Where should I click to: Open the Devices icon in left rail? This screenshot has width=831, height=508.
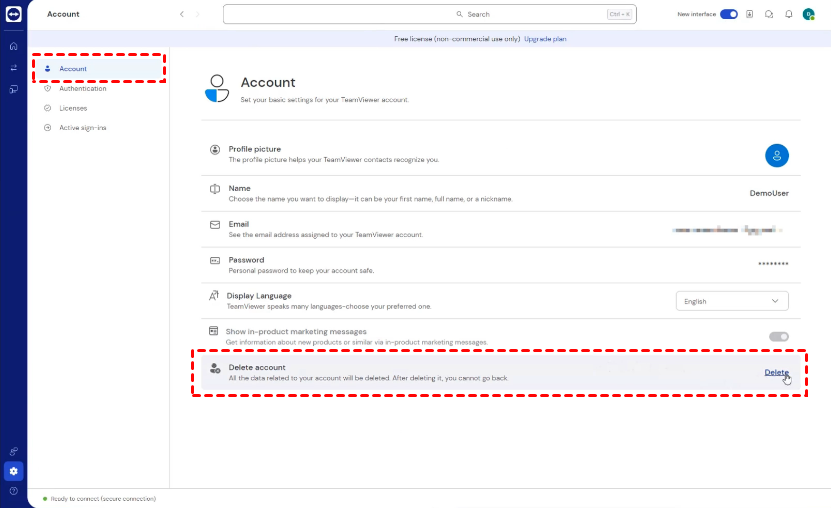click(14, 89)
